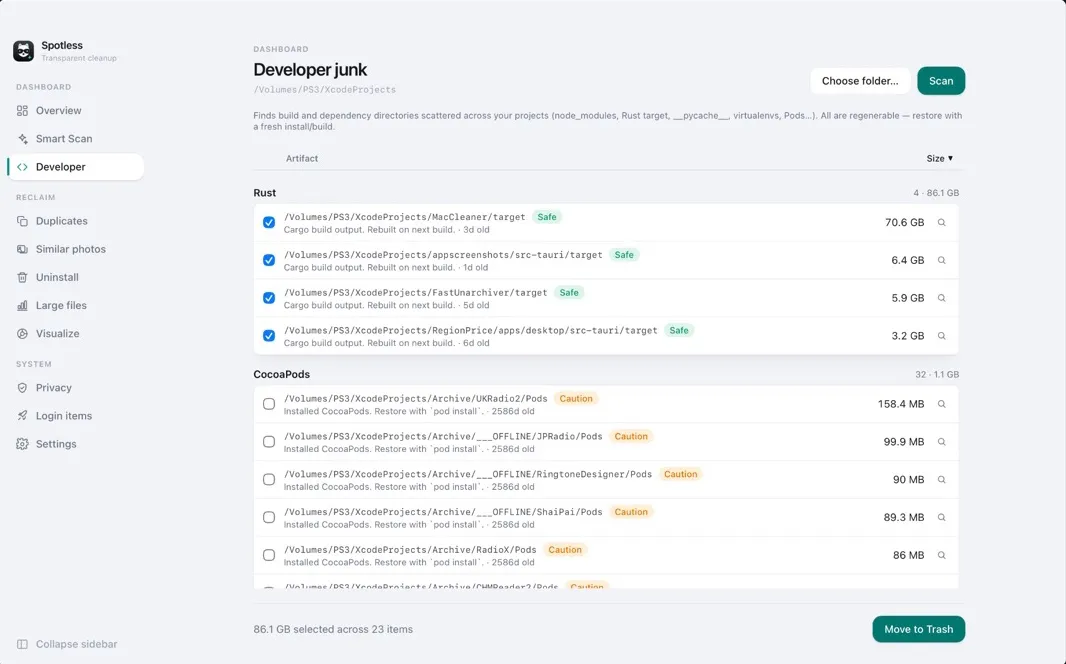This screenshot has width=1066, height=664.
Task: Click the Settings gear icon
Action: pos(22,444)
